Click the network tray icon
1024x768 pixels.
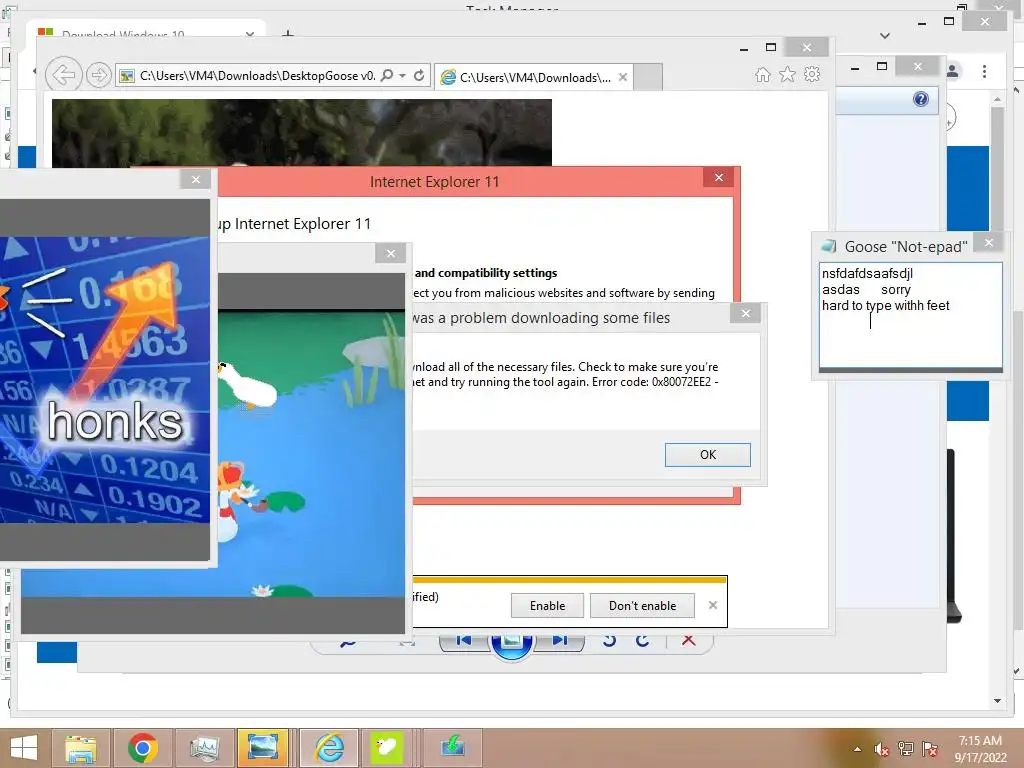pos(906,749)
